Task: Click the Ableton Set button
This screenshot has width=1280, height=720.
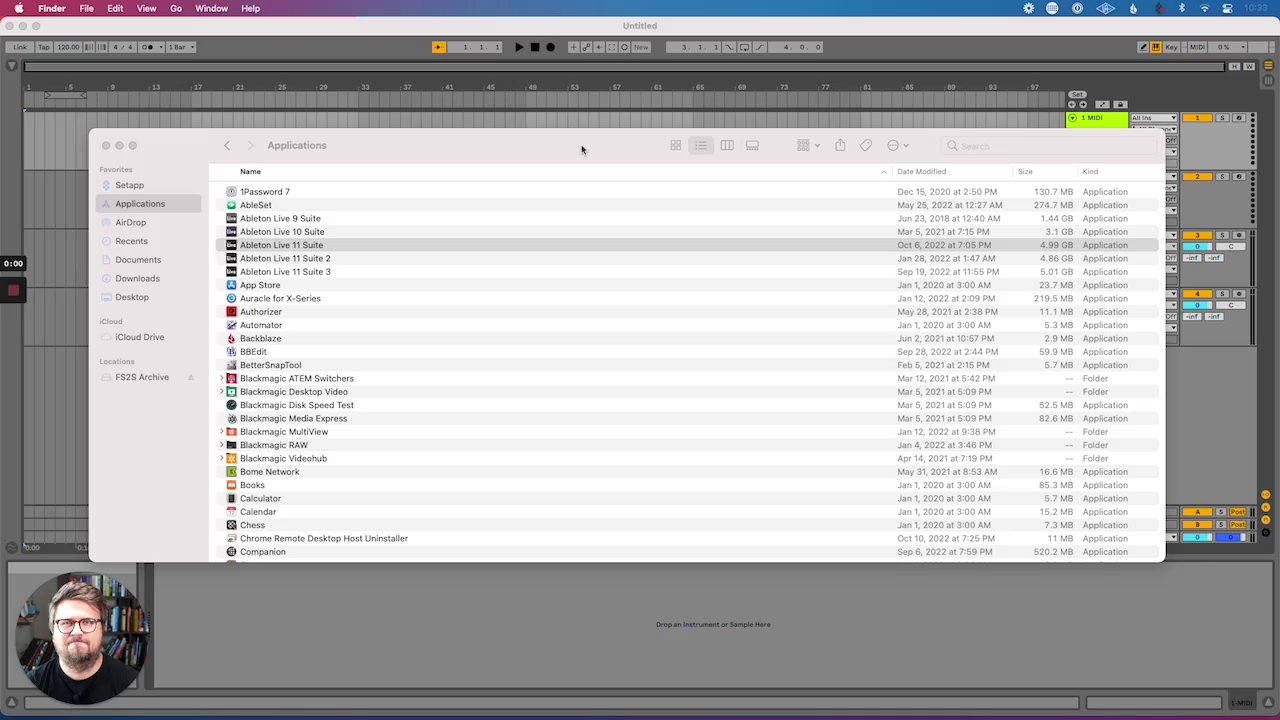Action: pyautogui.click(x=1077, y=94)
